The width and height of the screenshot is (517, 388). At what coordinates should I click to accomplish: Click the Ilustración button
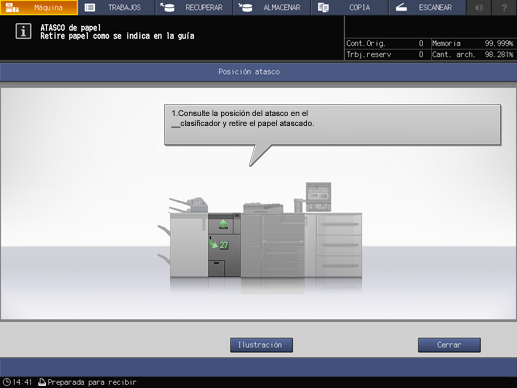click(261, 345)
